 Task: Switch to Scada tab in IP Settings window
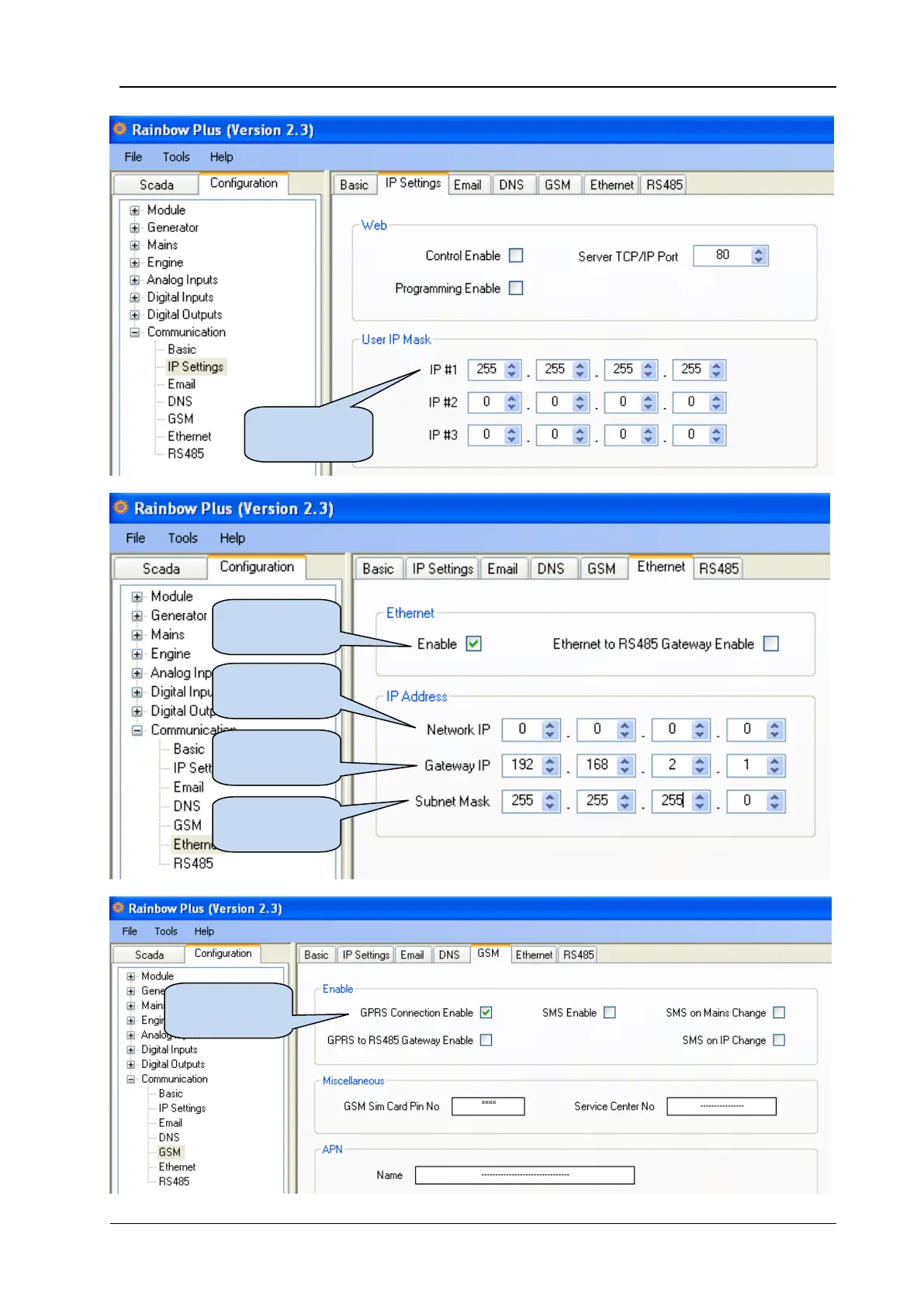click(157, 185)
